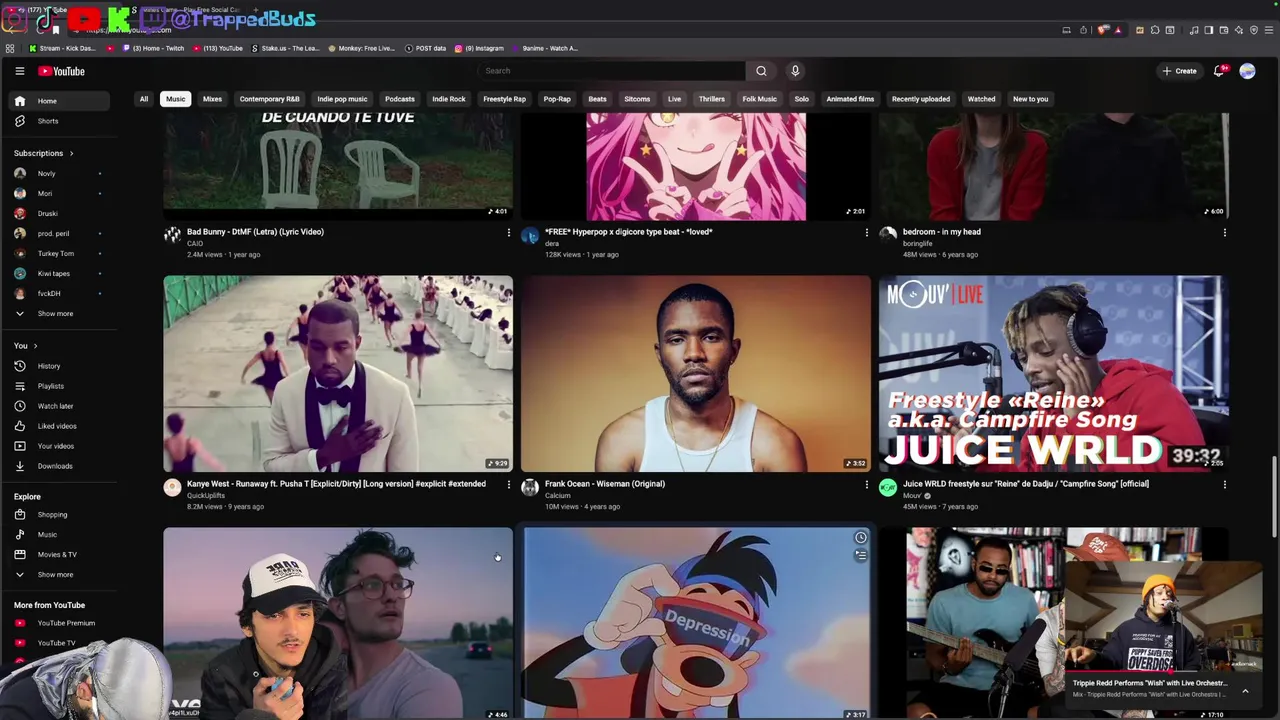Select the New to you chip
Viewport: 1280px width, 720px height.
tap(1030, 99)
